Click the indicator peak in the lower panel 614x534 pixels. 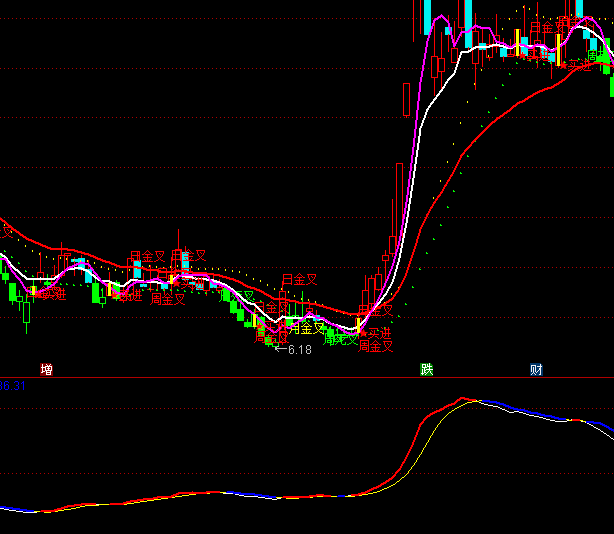[x=464, y=400]
